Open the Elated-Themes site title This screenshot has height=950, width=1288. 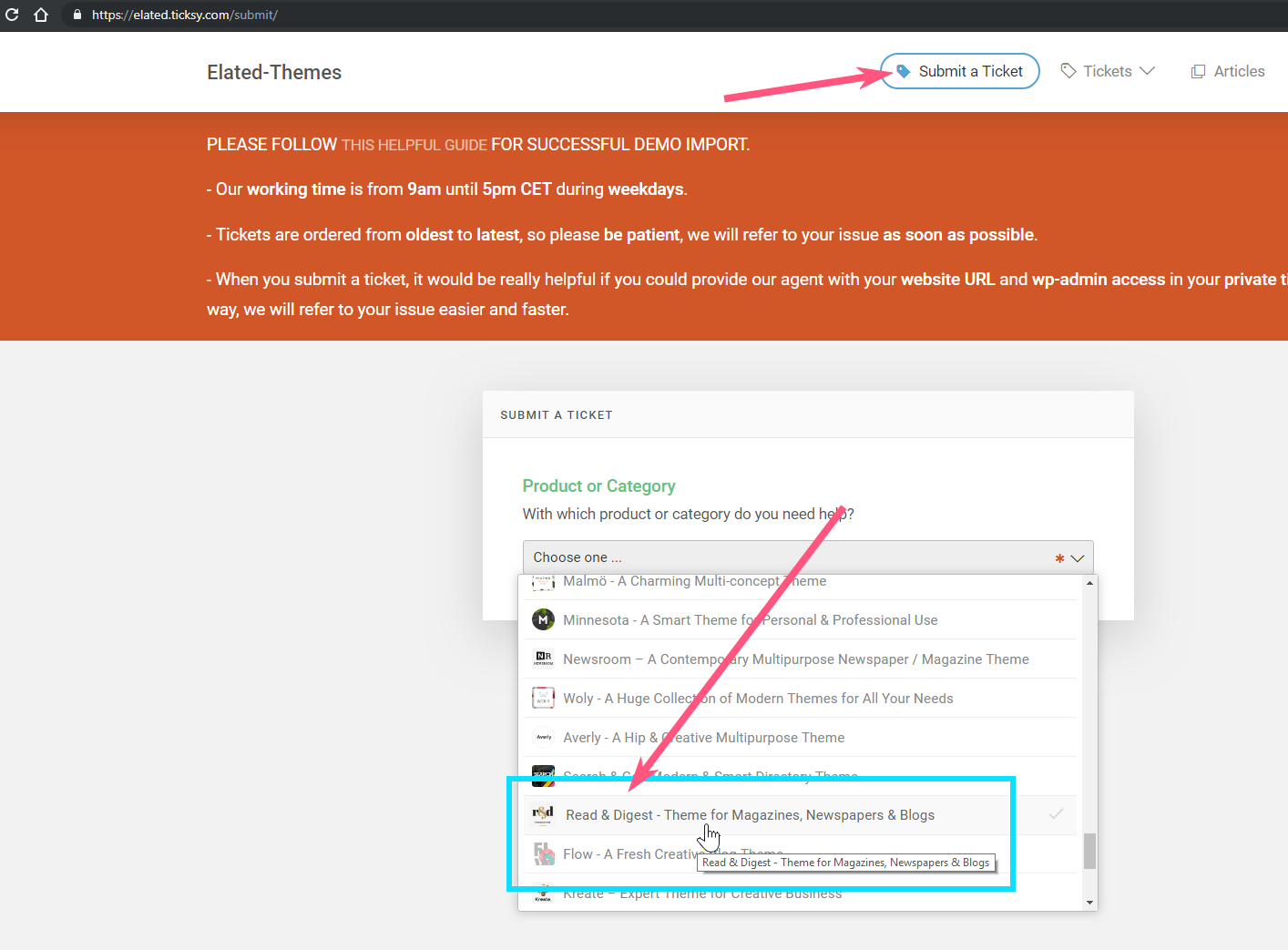tap(274, 72)
